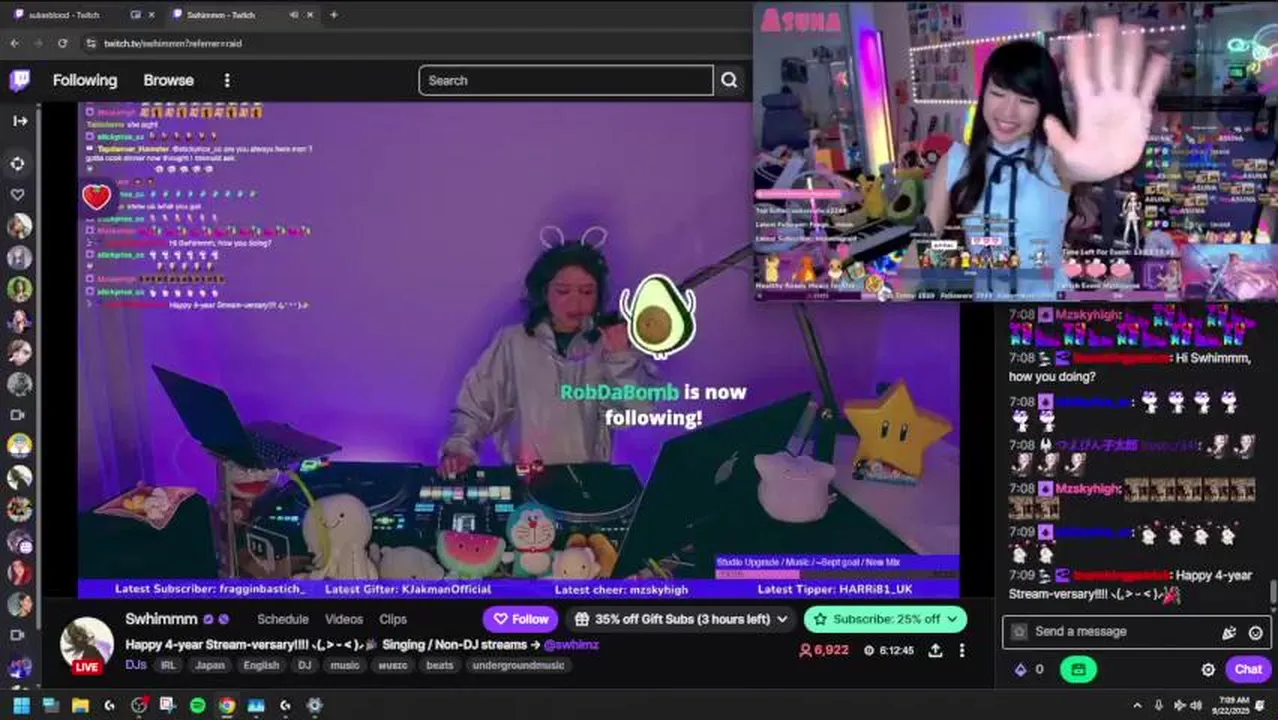
Task: Open Spotify from the taskbar
Action: pyautogui.click(x=198, y=705)
